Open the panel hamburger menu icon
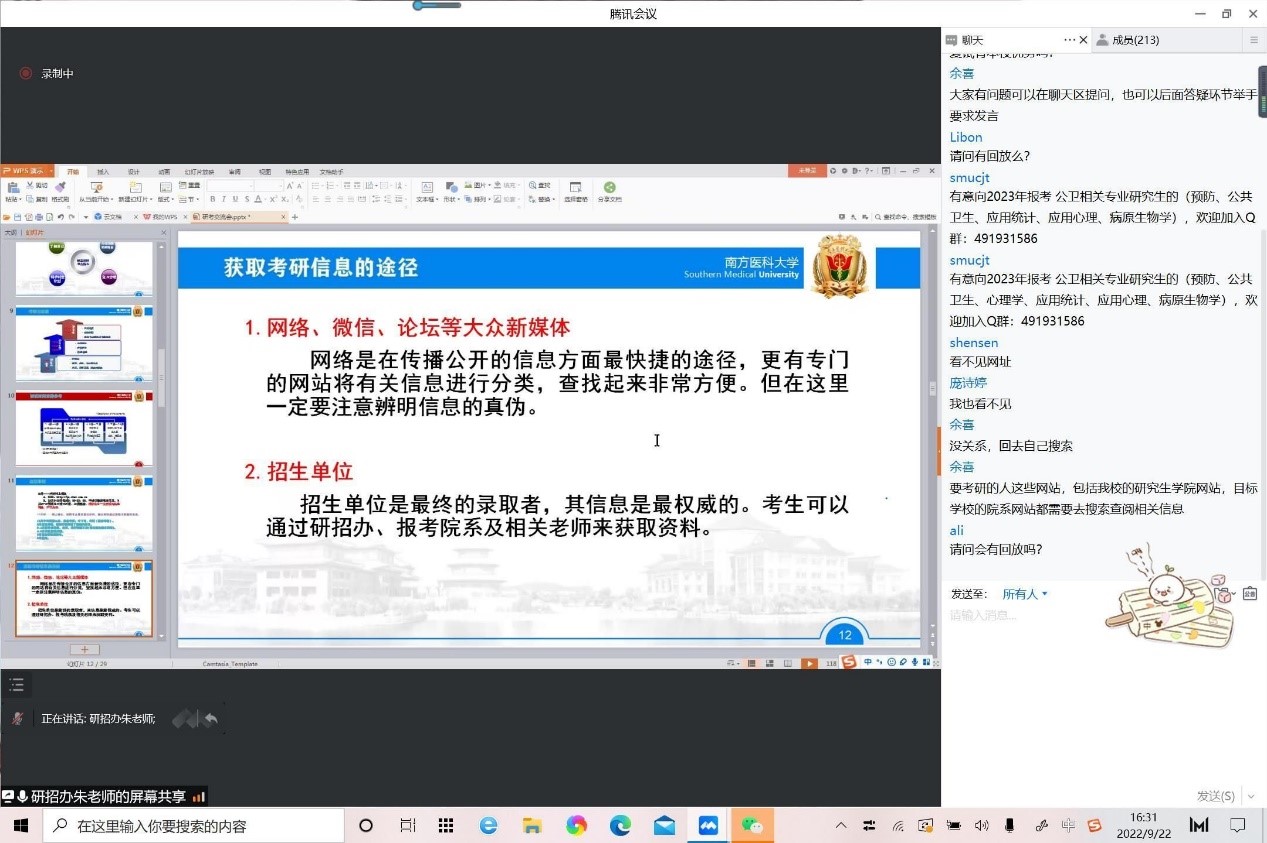This screenshot has width=1267, height=843. pos(1253,40)
